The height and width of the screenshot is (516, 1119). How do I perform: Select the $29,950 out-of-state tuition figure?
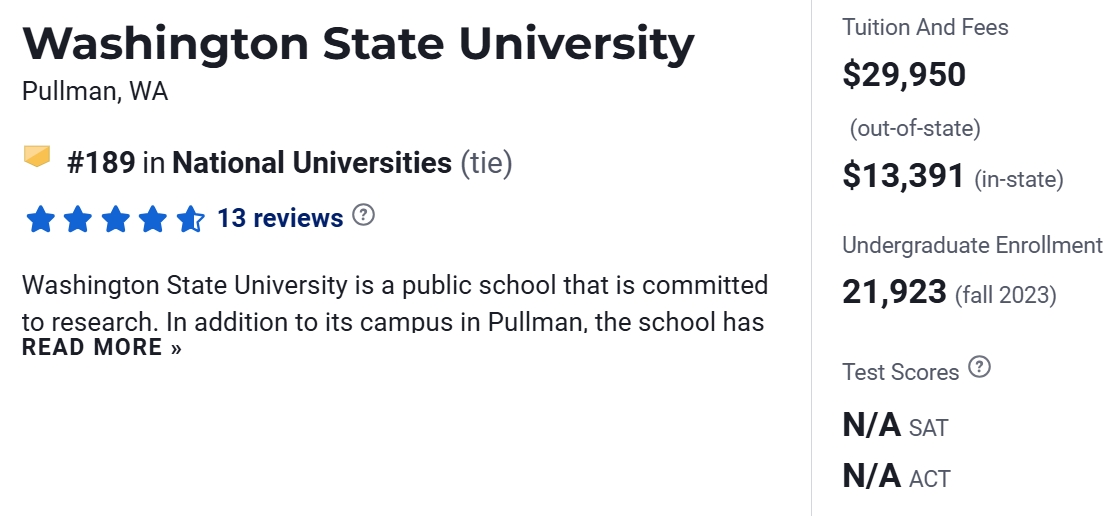point(904,75)
